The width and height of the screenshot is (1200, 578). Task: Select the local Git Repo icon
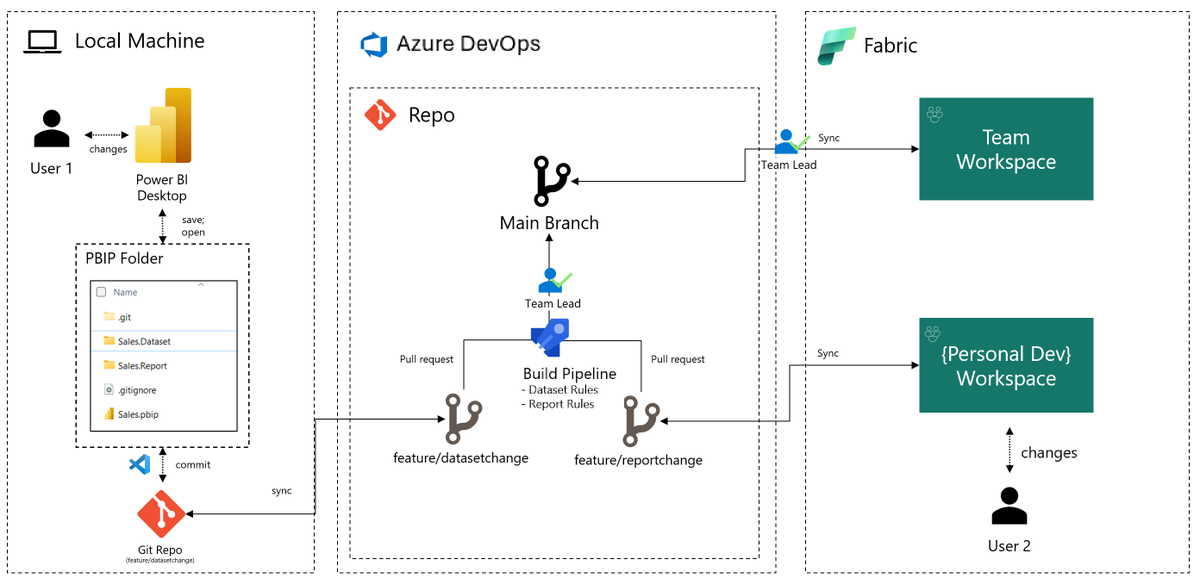(x=160, y=513)
